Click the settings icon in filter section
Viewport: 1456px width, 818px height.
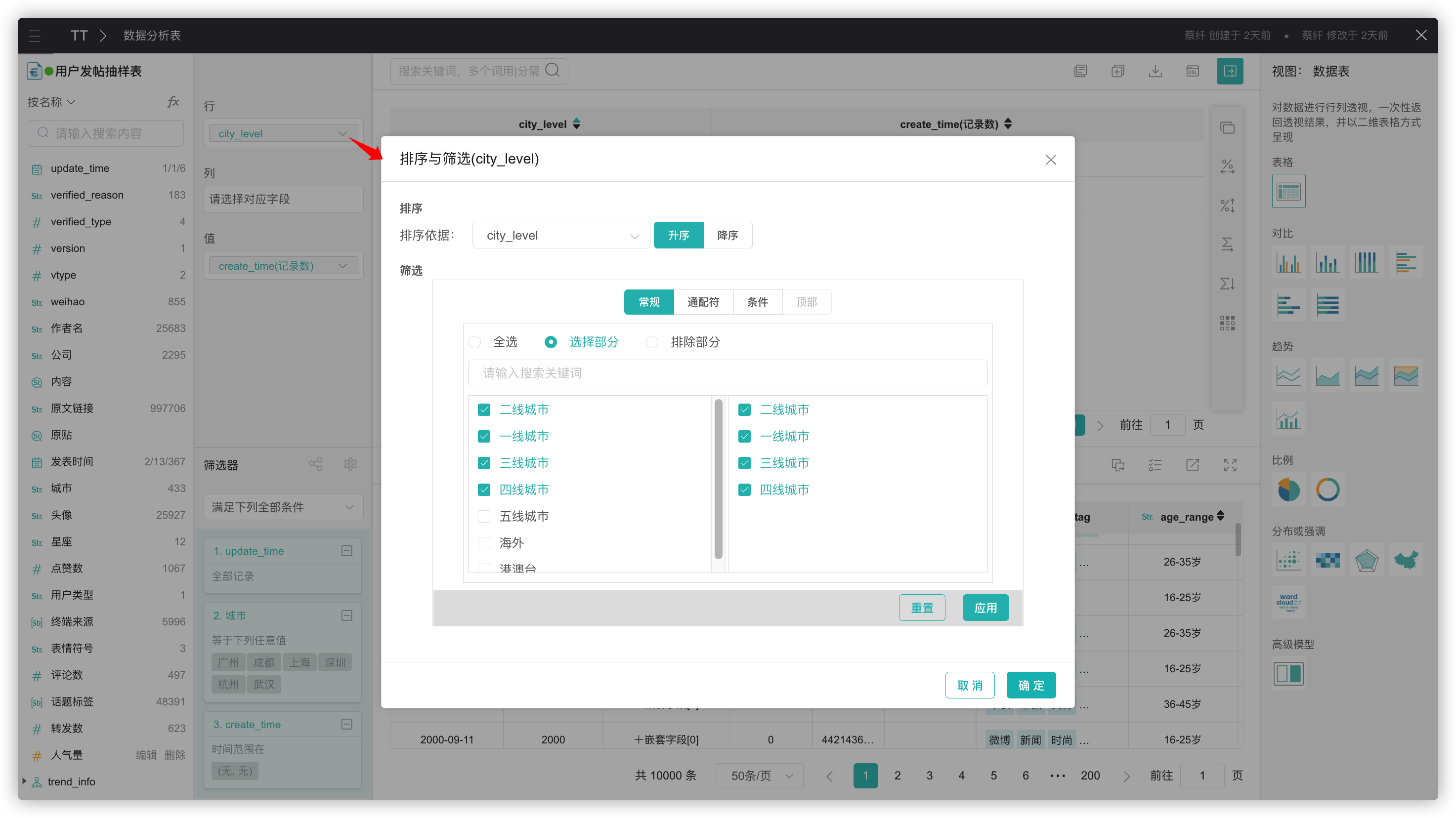pyautogui.click(x=350, y=464)
